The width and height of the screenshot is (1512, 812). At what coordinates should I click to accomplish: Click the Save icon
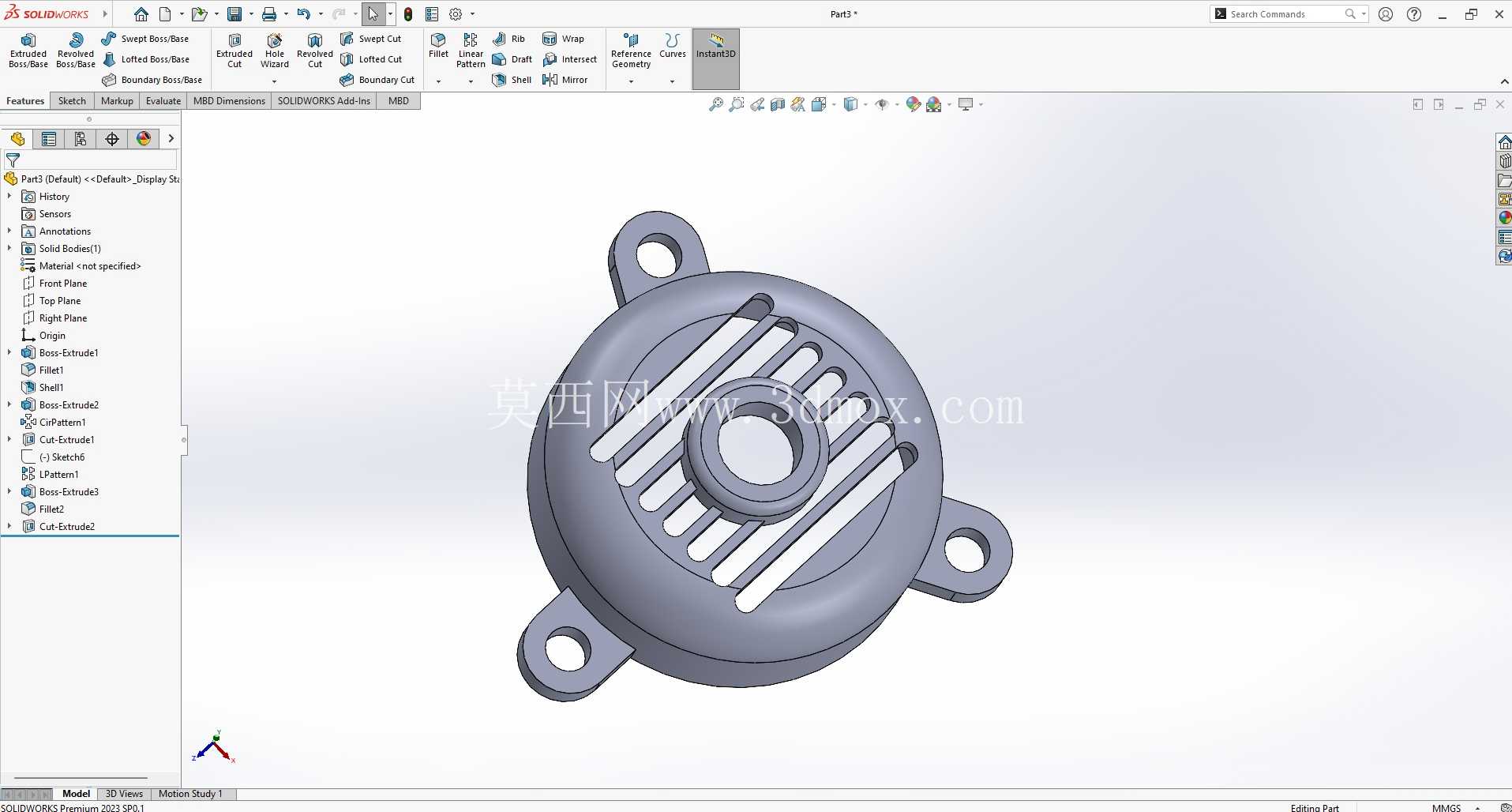pos(234,14)
